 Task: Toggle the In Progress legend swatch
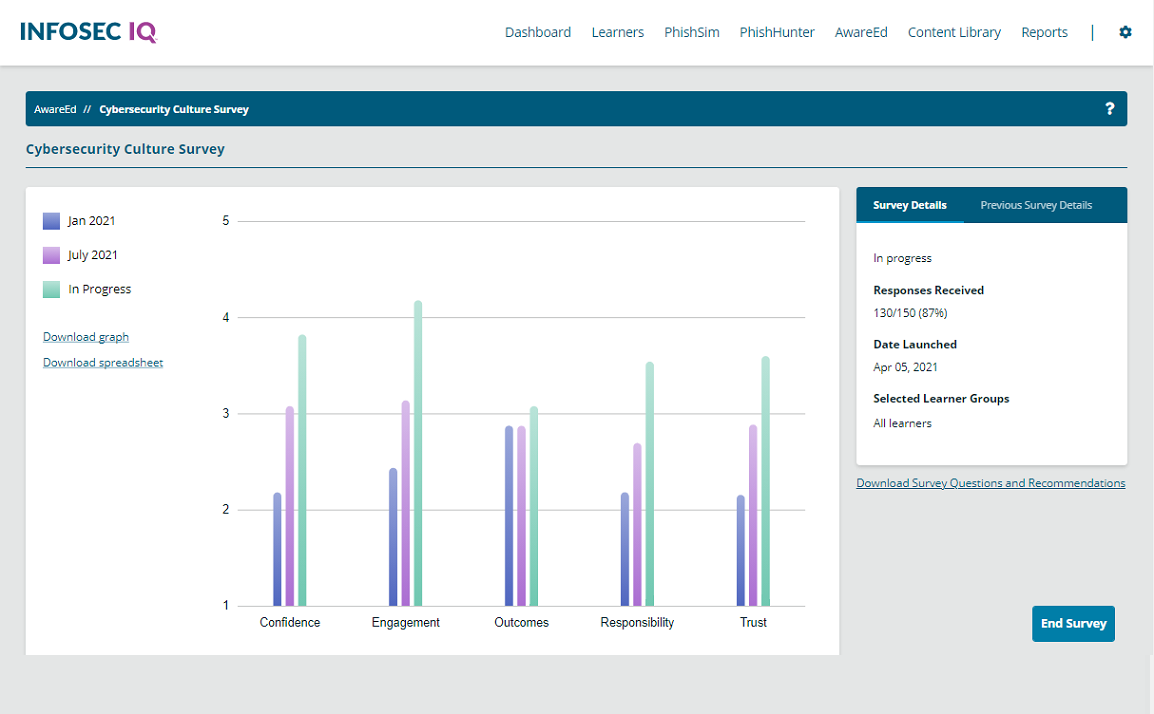pos(51,289)
